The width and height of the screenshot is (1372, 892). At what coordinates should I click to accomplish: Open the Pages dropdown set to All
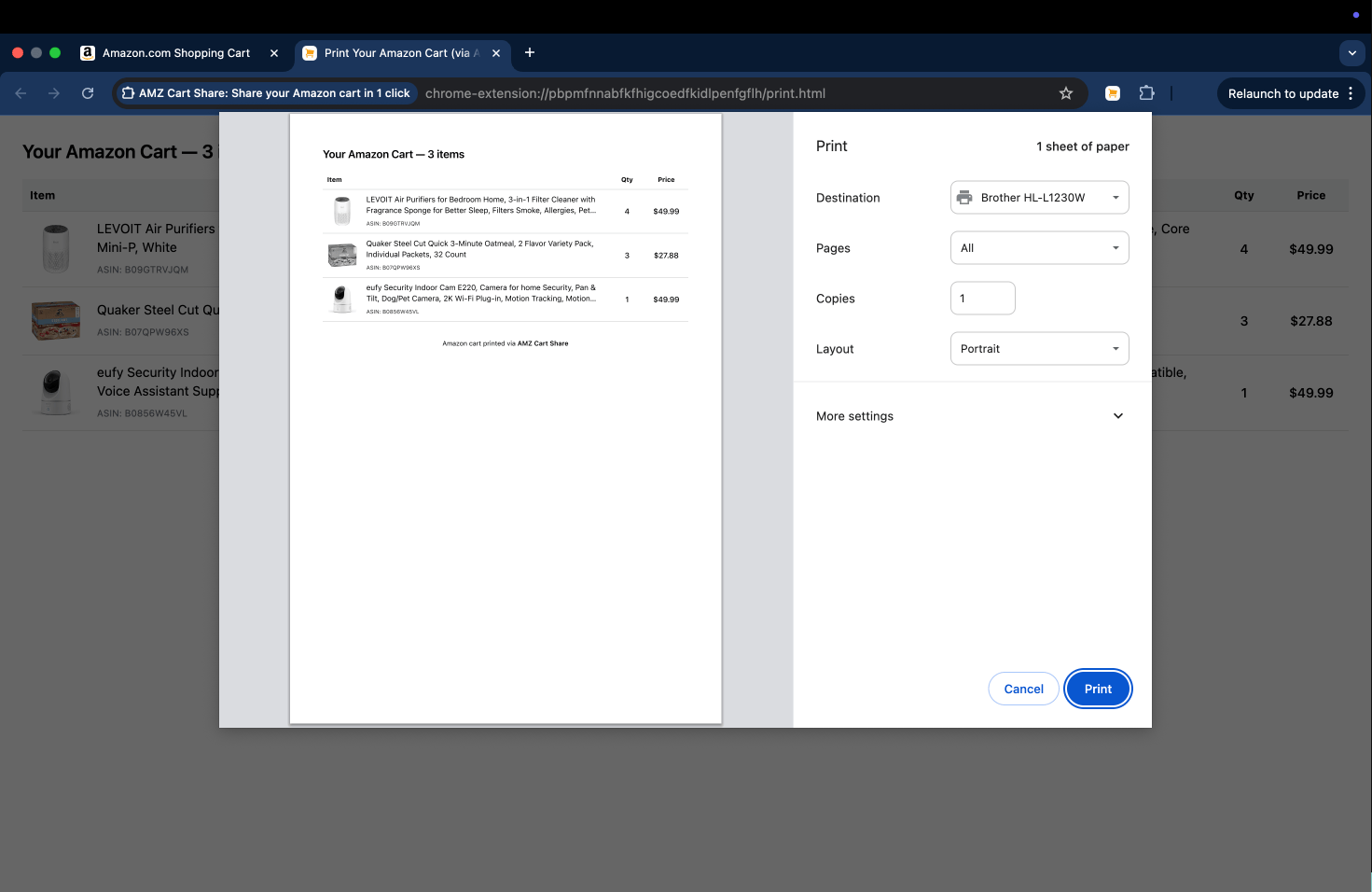coord(1039,247)
